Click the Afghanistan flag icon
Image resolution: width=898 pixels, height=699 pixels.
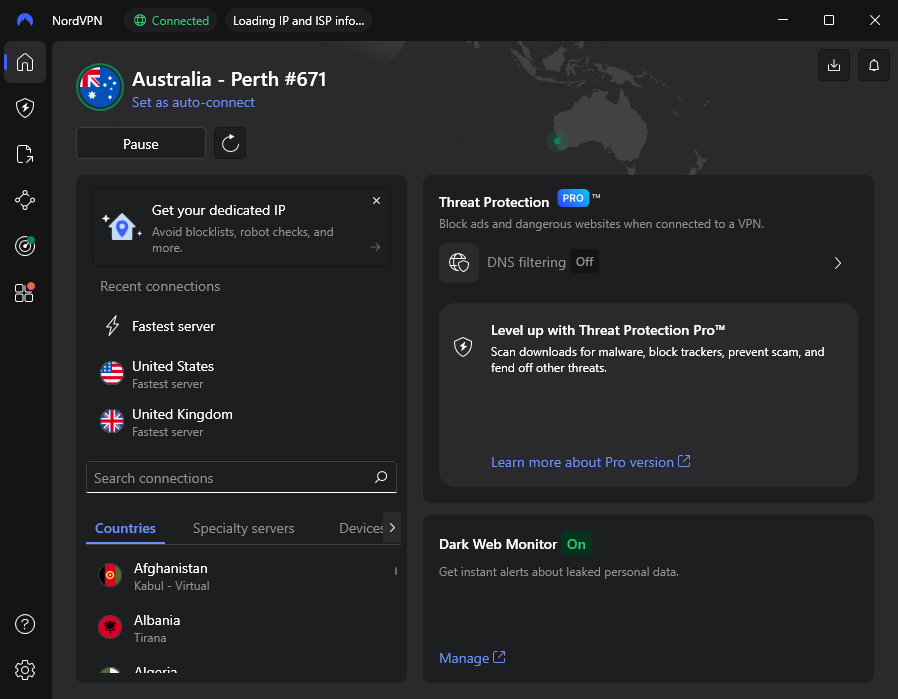point(110,575)
